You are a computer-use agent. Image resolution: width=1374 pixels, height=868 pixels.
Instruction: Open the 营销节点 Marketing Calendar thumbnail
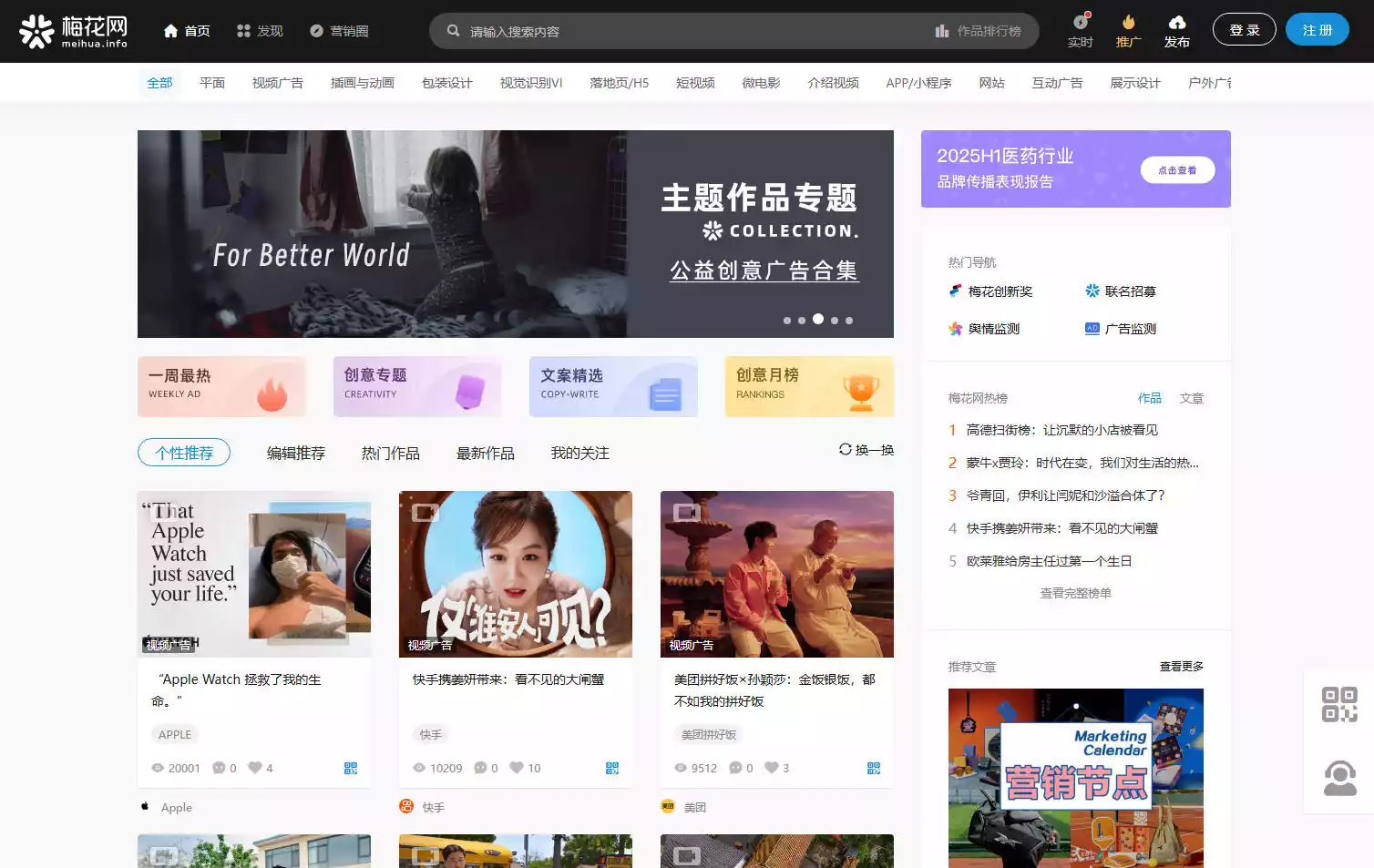pyautogui.click(x=1076, y=778)
